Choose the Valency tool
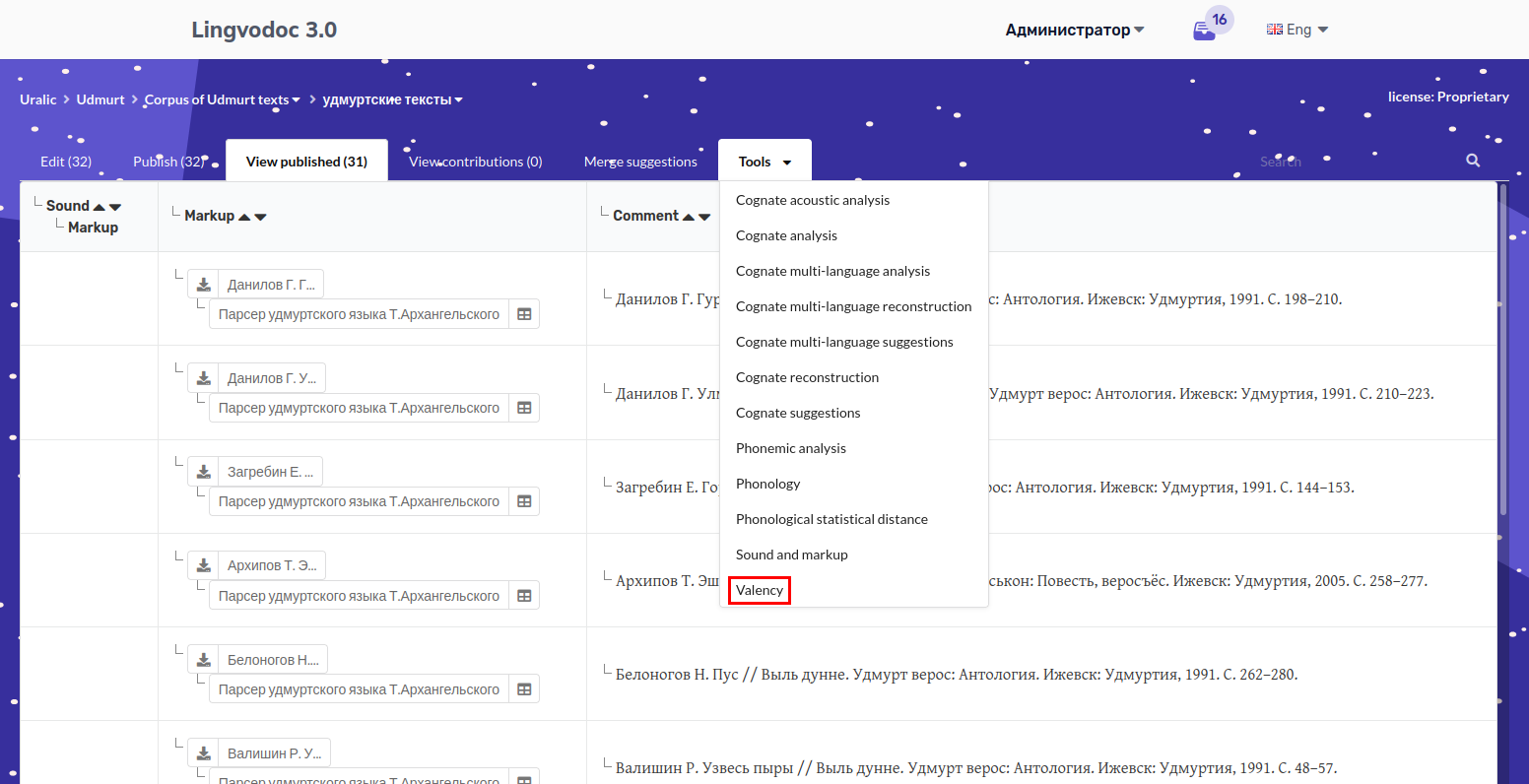Image resolution: width=1529 pixels, height=784 pixels. click(x=760, y=590)
